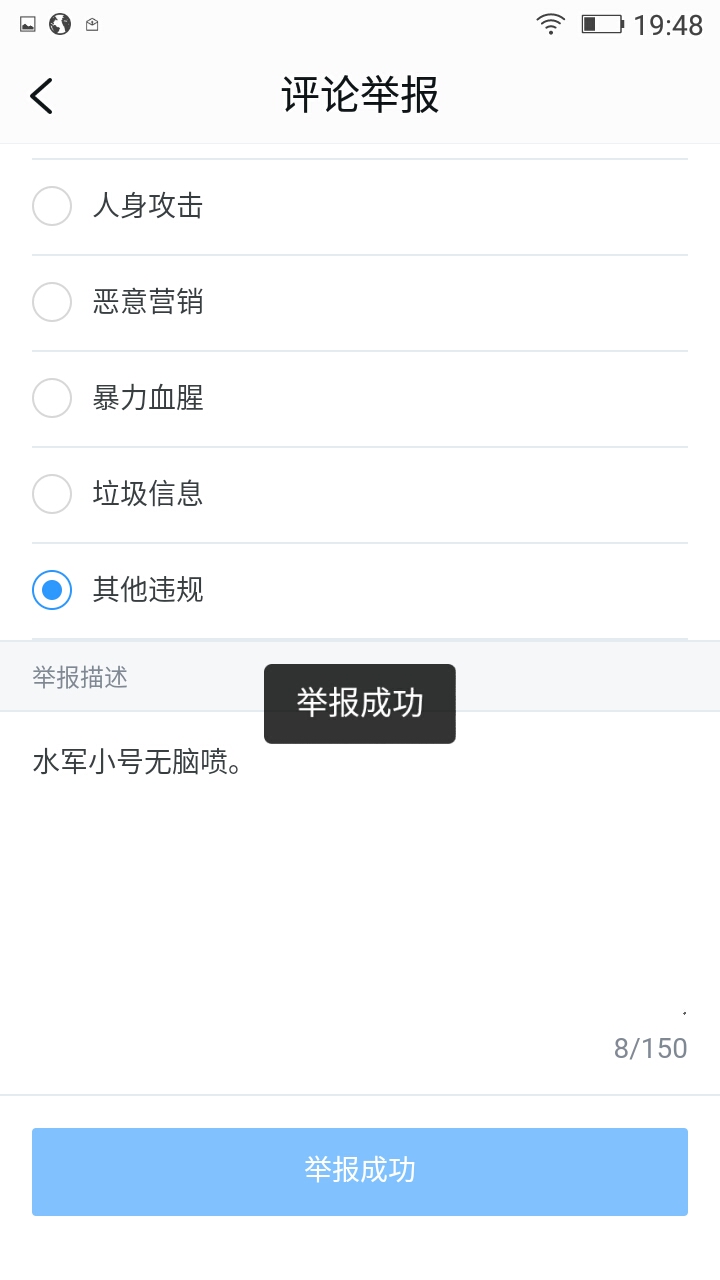Choose the 暴力血腥 radio option
Viewport: 720px width, 1280px height.
(x=52, y=398)
